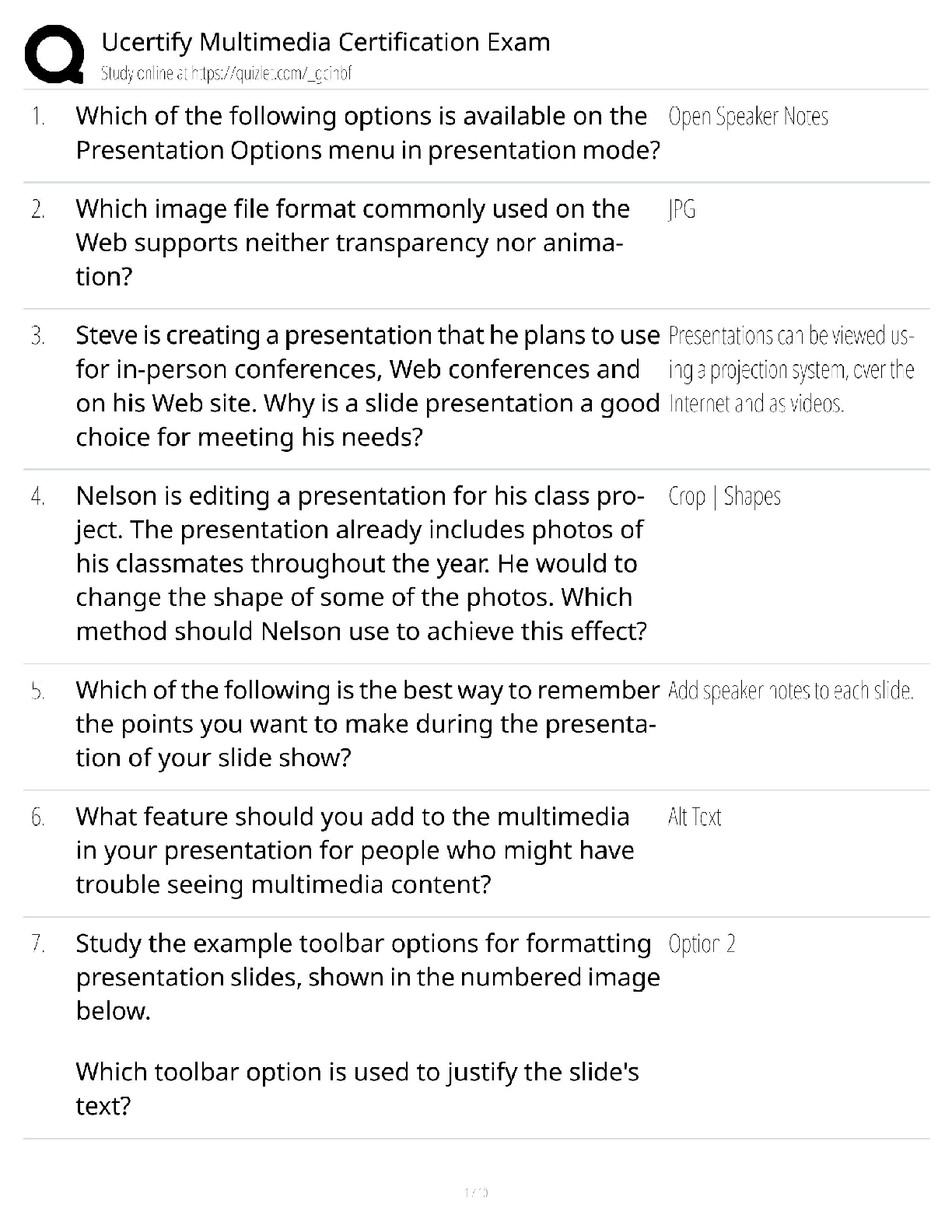952x1232 pixels.
Task: Click the Crop | Shapes answer
Action: 724,496
